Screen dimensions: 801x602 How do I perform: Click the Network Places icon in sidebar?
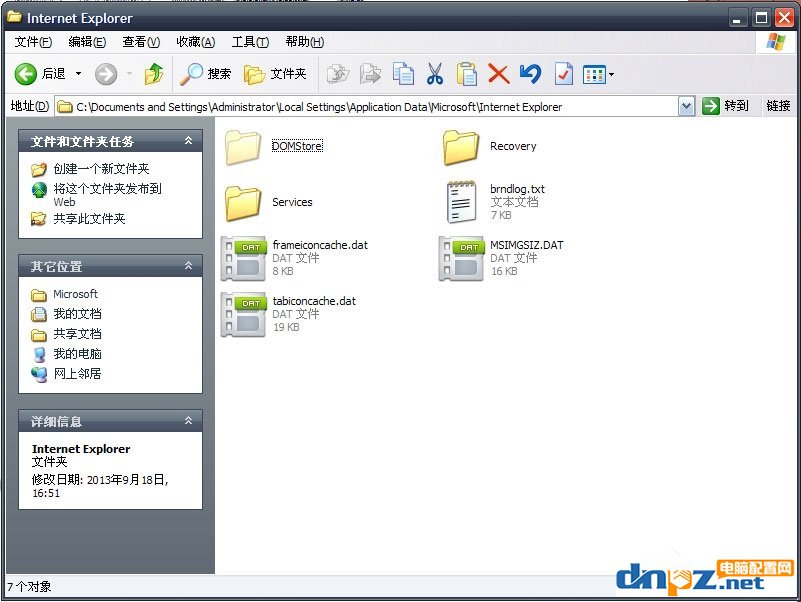[39, 375]
